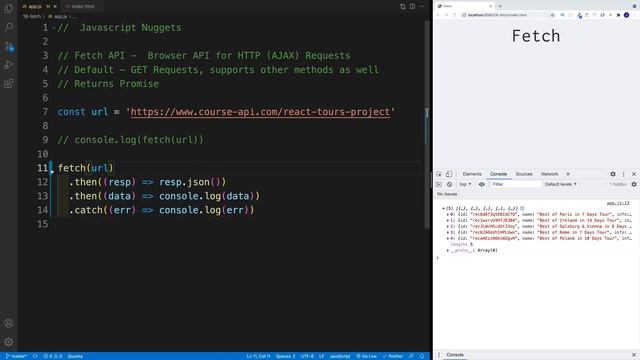This screenshot has width=640, height=360.
Task: Click the browser back arrow
Action: tap(438, 15)
